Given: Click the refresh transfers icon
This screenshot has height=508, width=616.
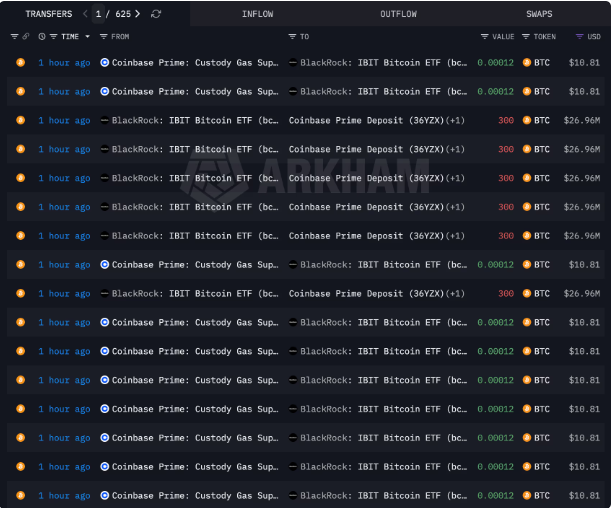Looking at the screenshot, I should 156,14.
